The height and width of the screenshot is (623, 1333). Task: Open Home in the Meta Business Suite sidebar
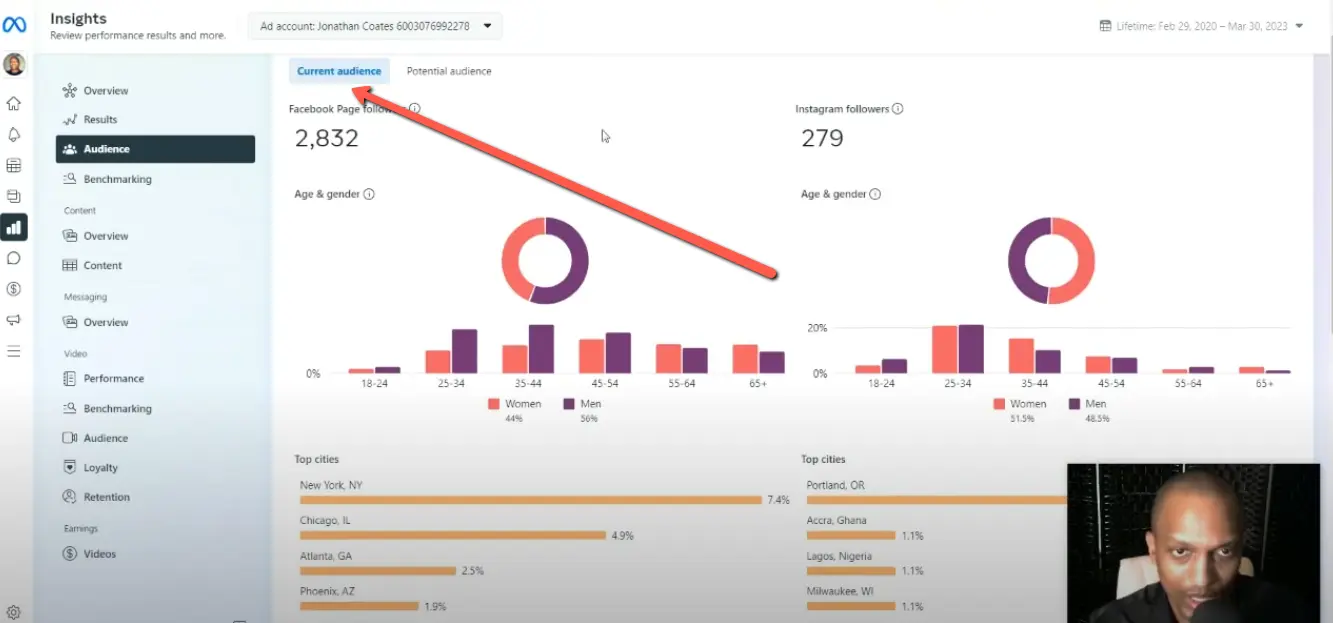(x=14, y=103)
